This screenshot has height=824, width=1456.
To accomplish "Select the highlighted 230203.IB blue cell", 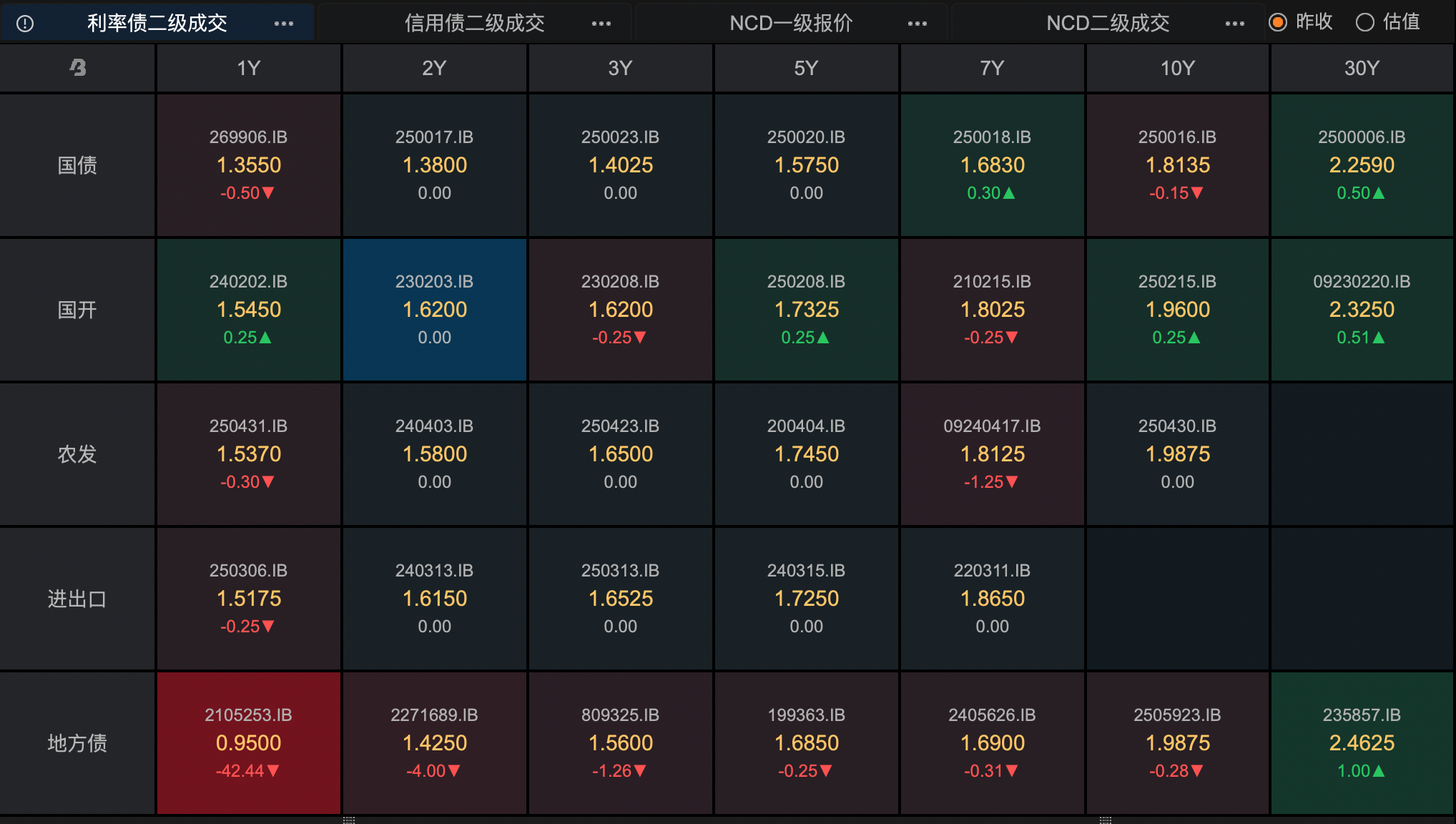I will [x=435, y=310].
